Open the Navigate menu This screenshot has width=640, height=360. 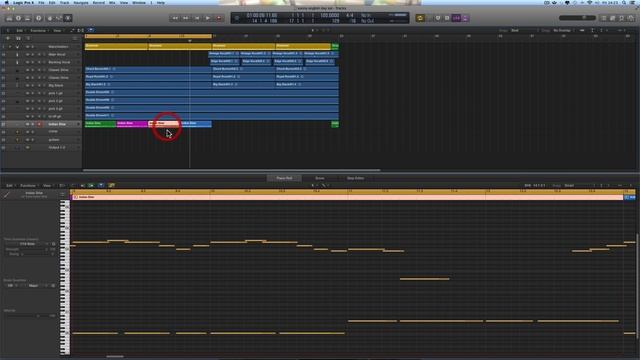[81, 2]
